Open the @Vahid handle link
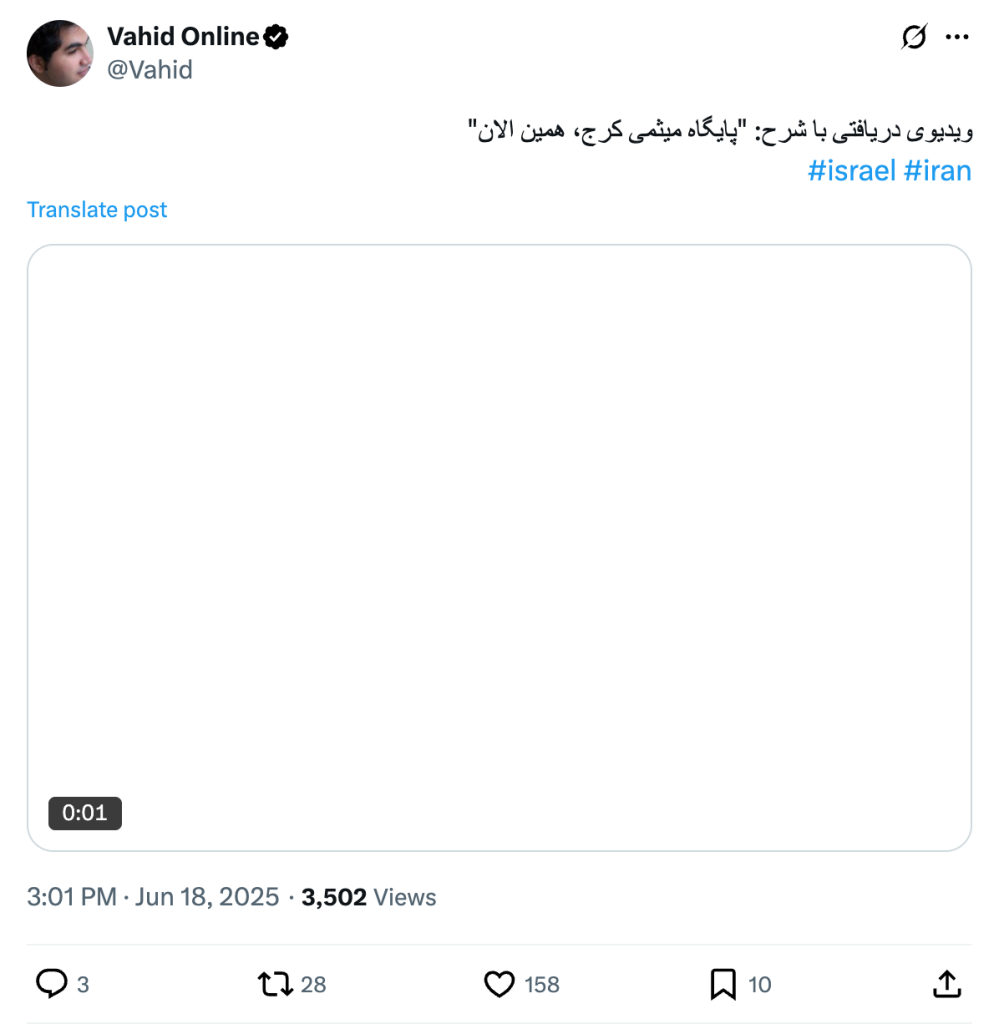This screenshot has height=1024, width=999. click(x=150, y=70)
